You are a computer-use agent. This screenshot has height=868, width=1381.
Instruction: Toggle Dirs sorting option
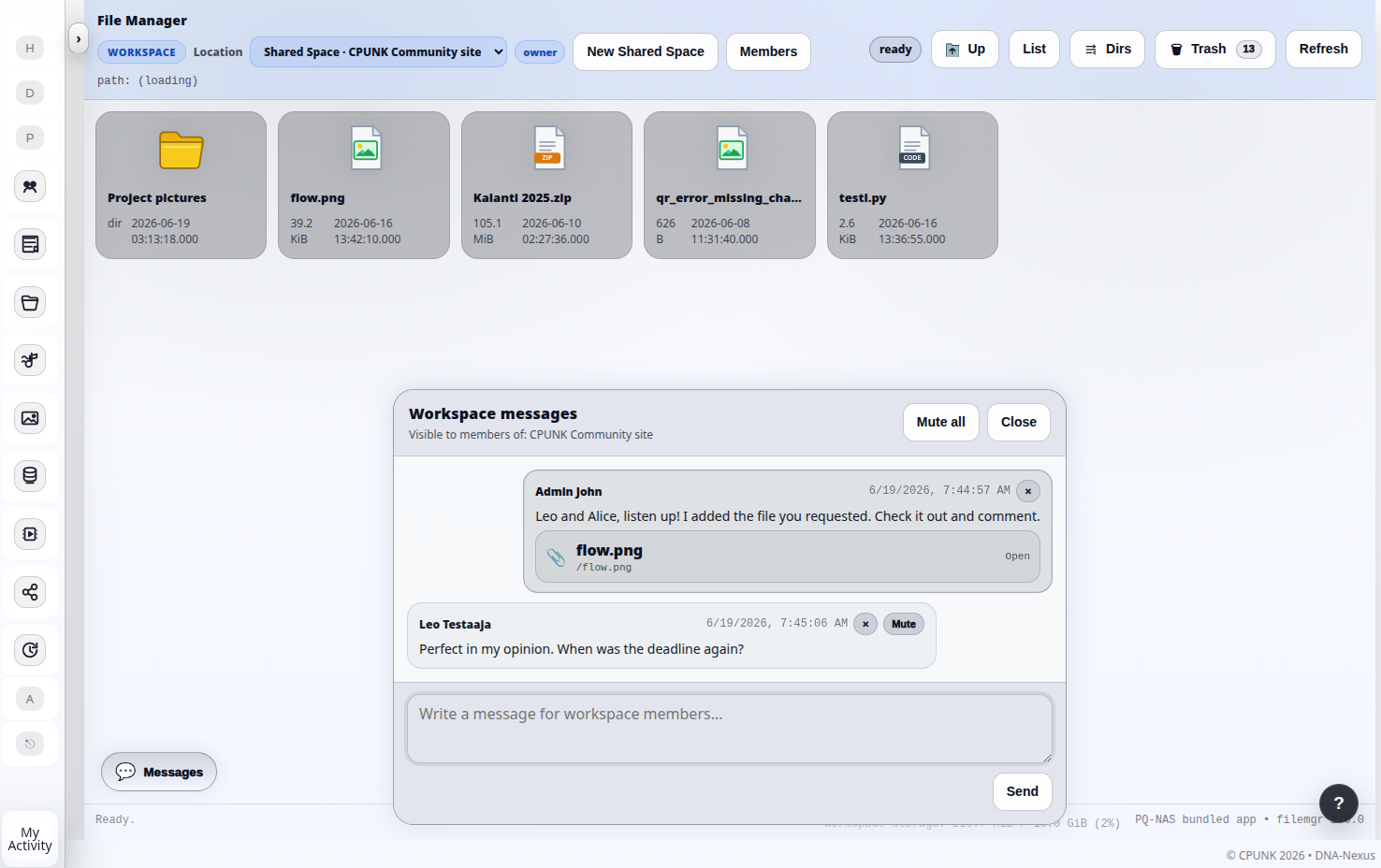[1107, 50]
